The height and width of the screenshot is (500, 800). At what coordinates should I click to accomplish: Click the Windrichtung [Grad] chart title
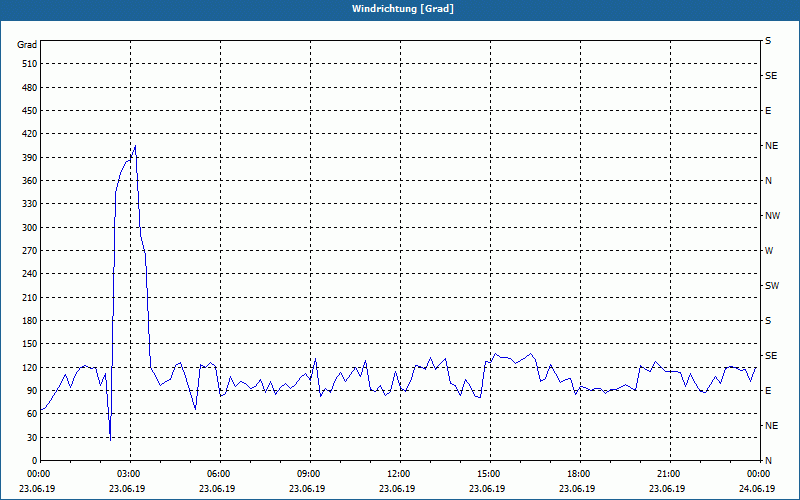point(403,9)
